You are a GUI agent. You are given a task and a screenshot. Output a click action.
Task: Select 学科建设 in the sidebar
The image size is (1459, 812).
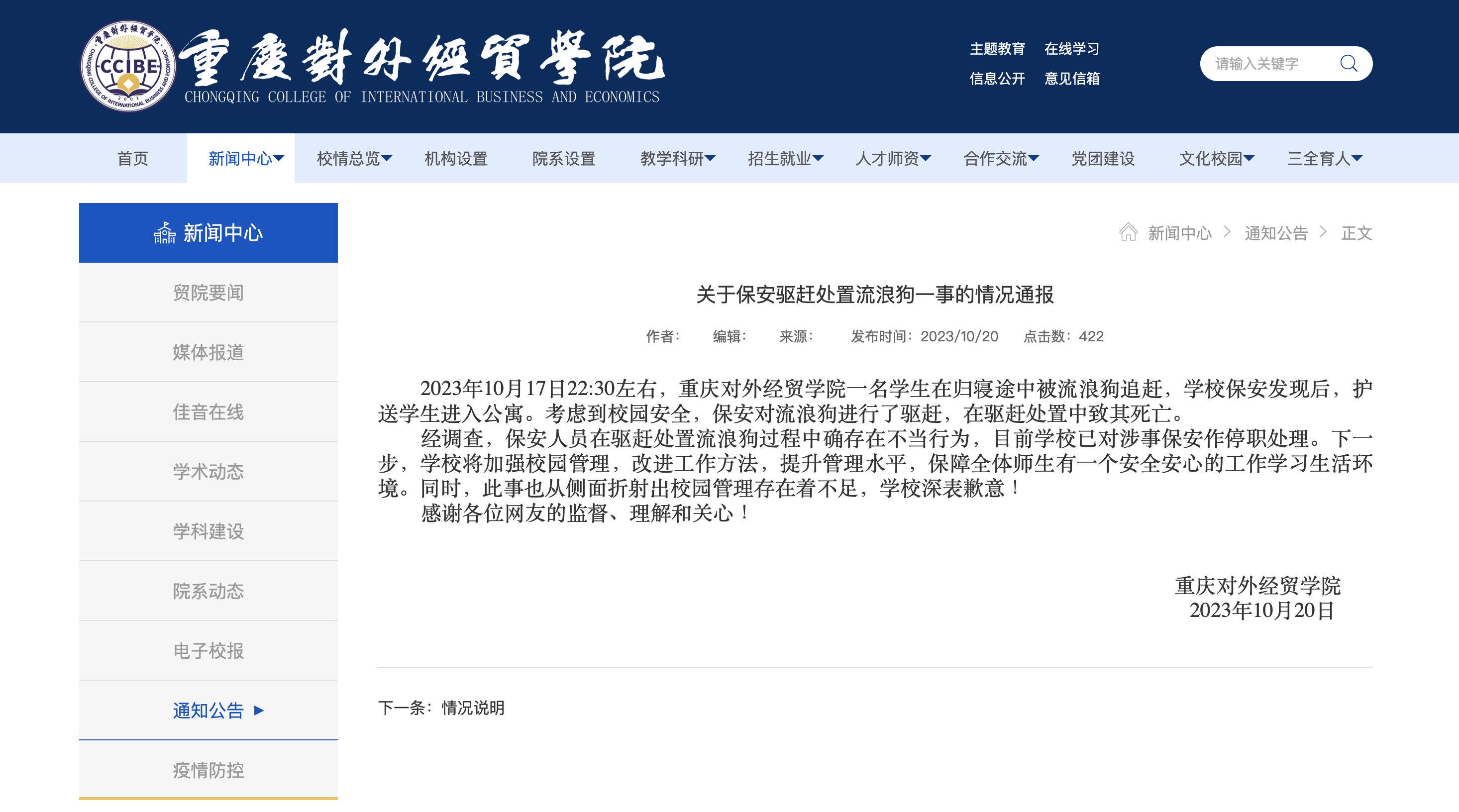[x=208, y=531]
